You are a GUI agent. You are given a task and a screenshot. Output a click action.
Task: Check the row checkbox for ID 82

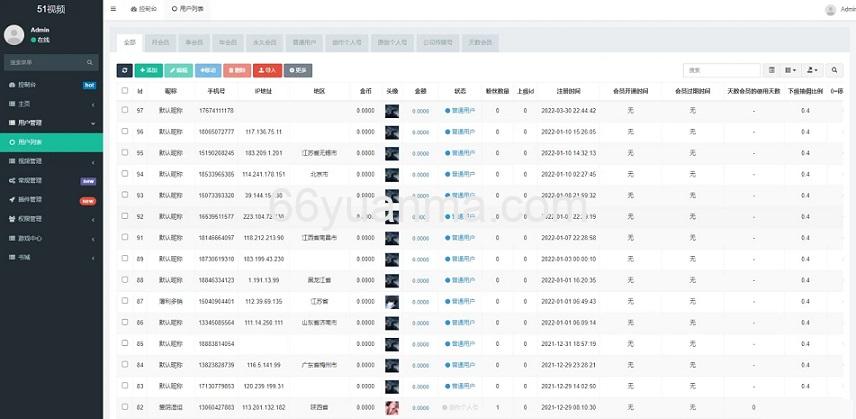click(124, 406)
